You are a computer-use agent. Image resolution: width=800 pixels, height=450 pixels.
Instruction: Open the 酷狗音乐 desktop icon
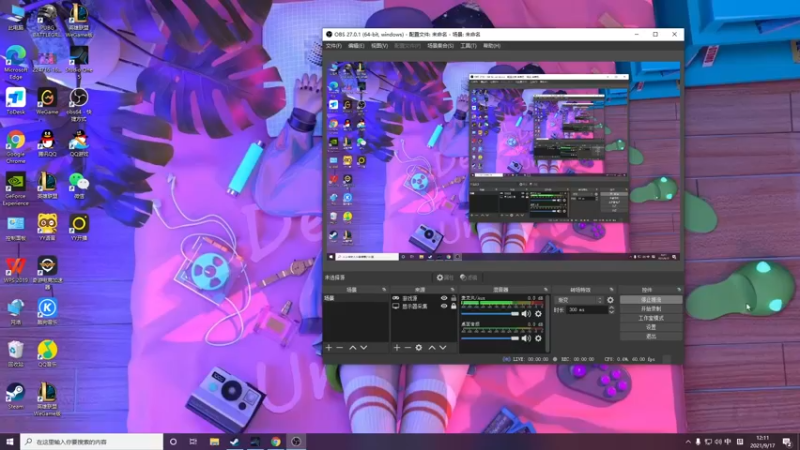(x=47, y=311)
